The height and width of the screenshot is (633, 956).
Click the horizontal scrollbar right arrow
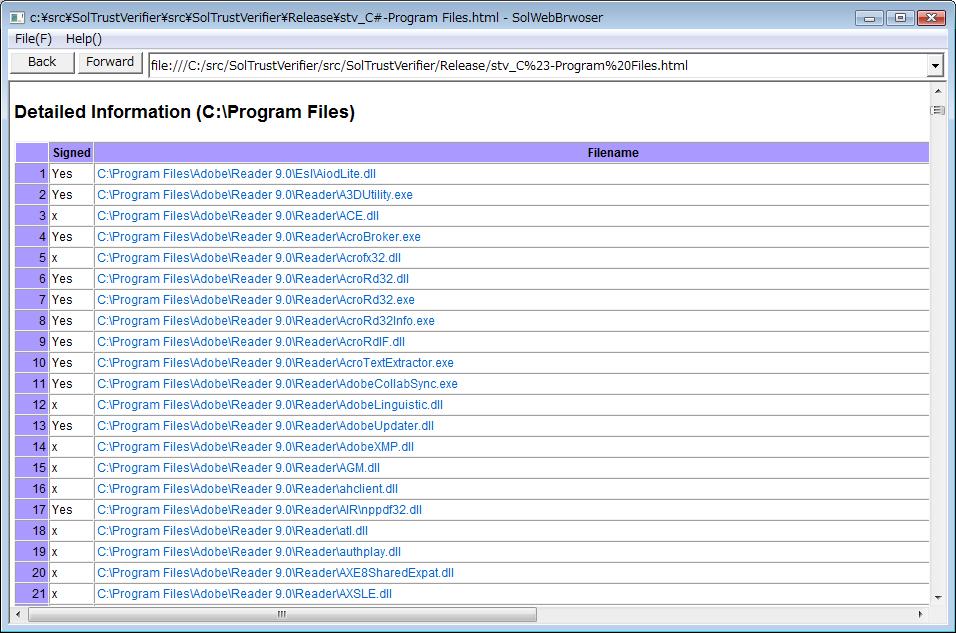pos(920,614)
